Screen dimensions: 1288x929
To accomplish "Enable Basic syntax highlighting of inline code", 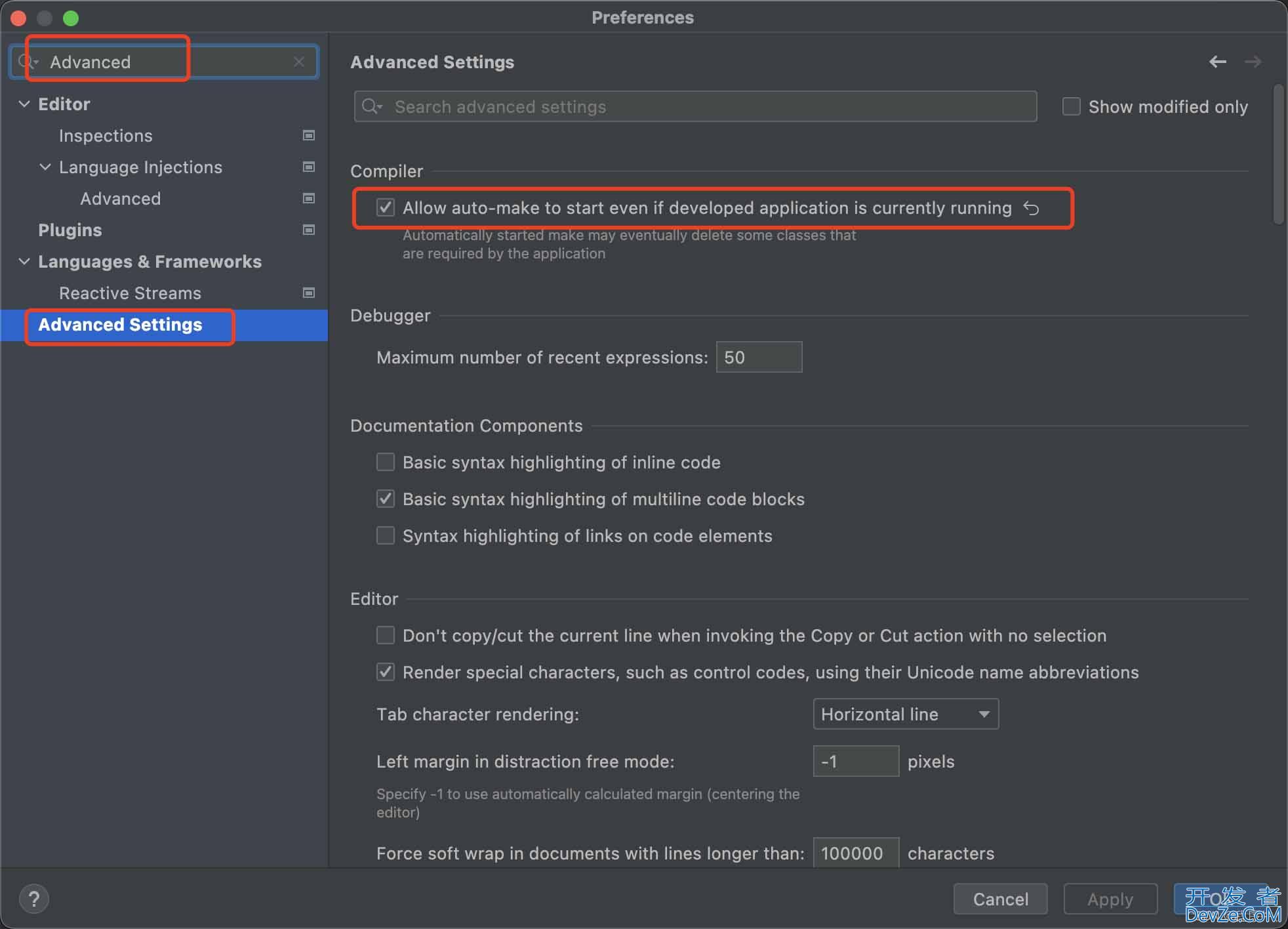I will tap(386, 462).
